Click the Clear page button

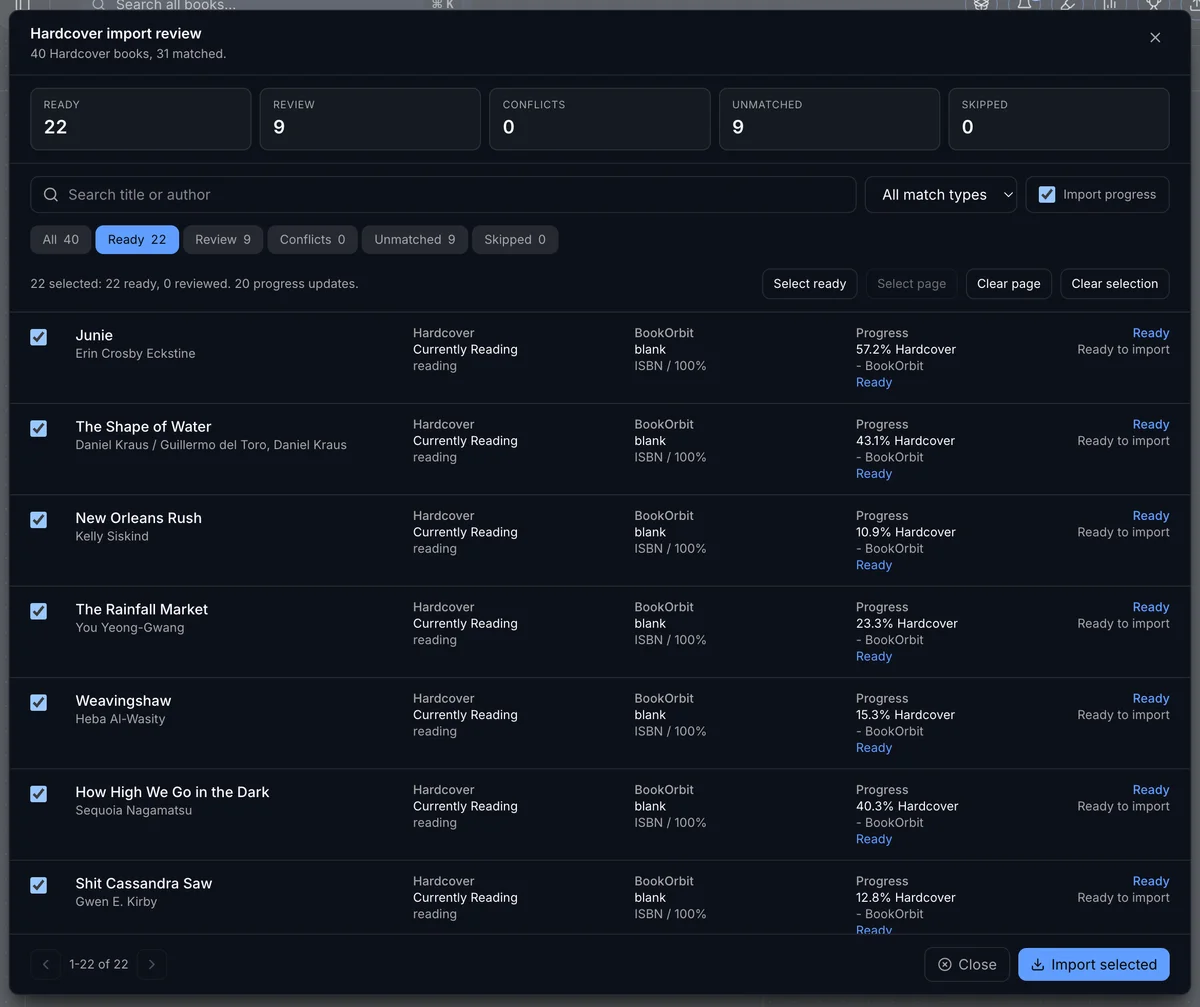[1009, 284]
